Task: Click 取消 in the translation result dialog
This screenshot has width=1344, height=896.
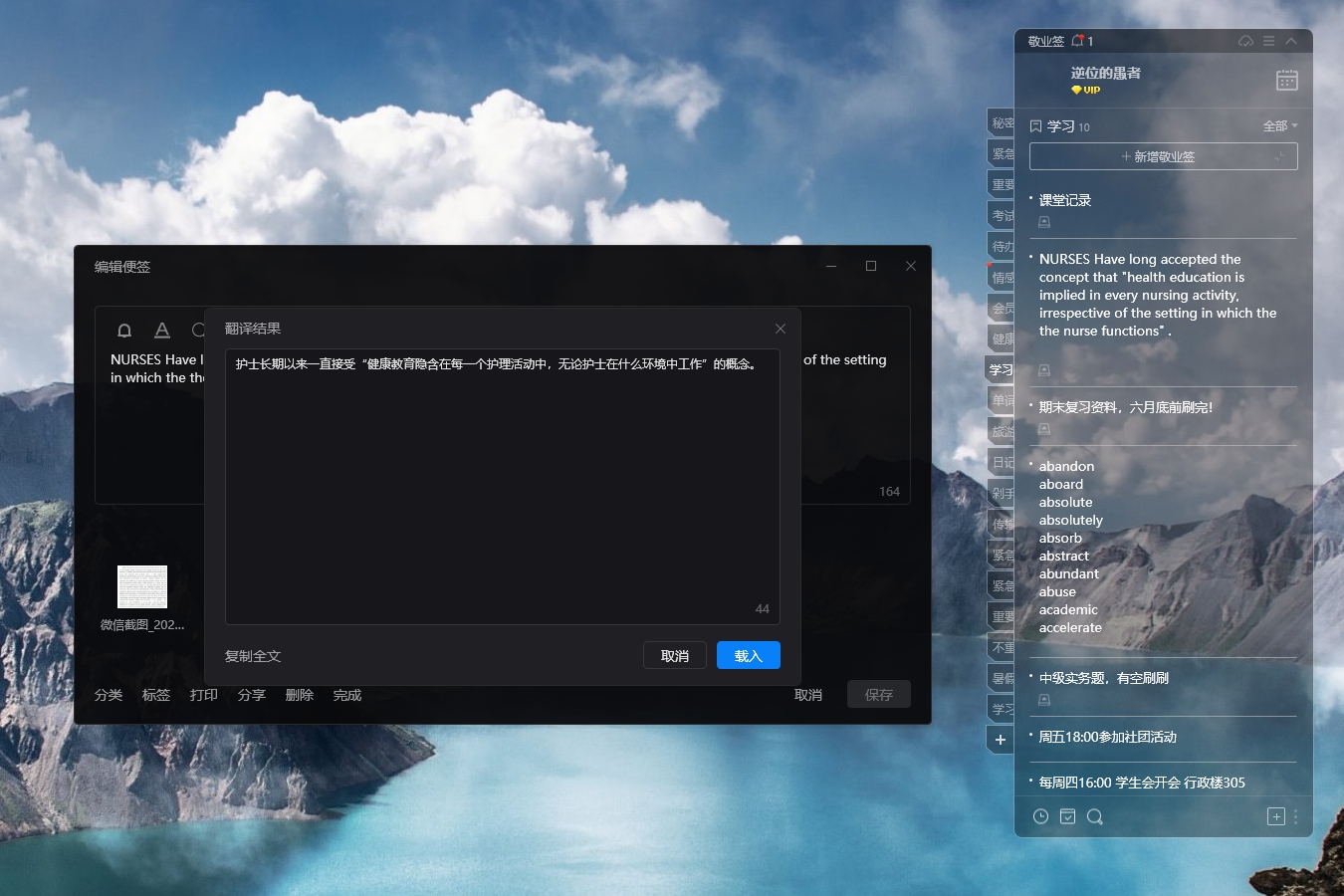Action: click(x=675, y=656)
